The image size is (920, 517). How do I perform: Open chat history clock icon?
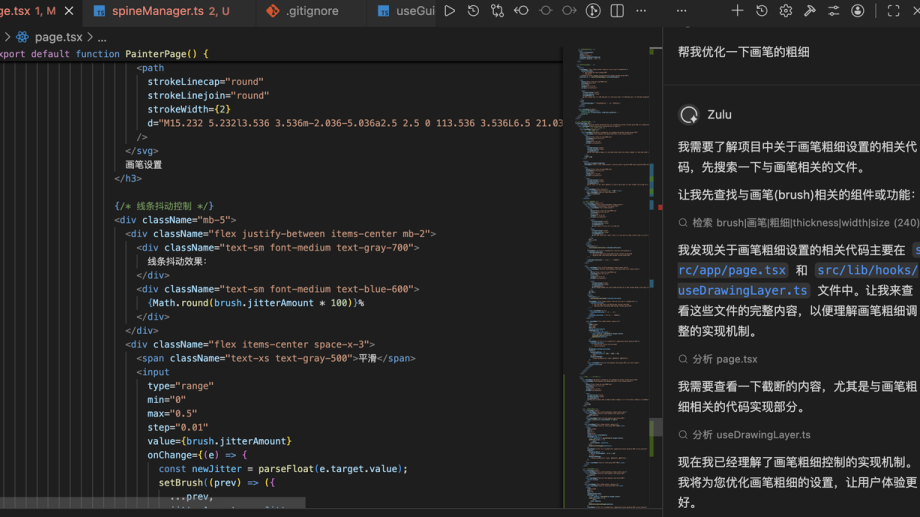tap(761, 11)
